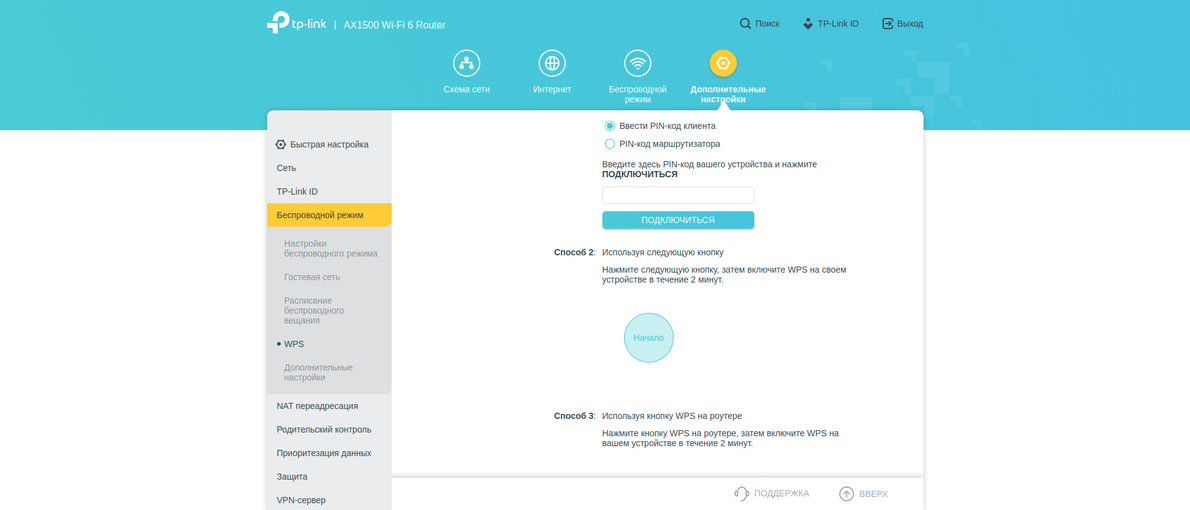Open the Интернет globe icon
Image resolution: width=1190 pixels, height=510 pixels.
point(552,63)
